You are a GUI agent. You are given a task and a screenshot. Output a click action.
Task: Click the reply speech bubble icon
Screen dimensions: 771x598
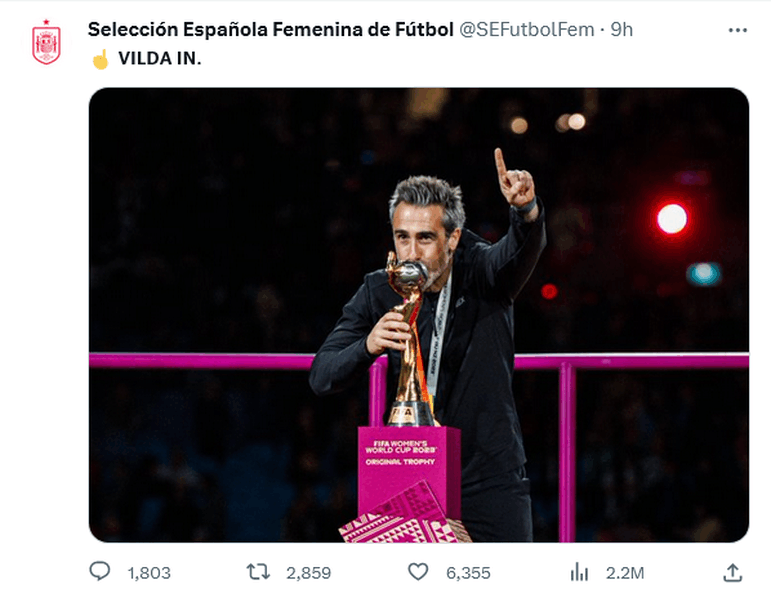tap(100, 572)
